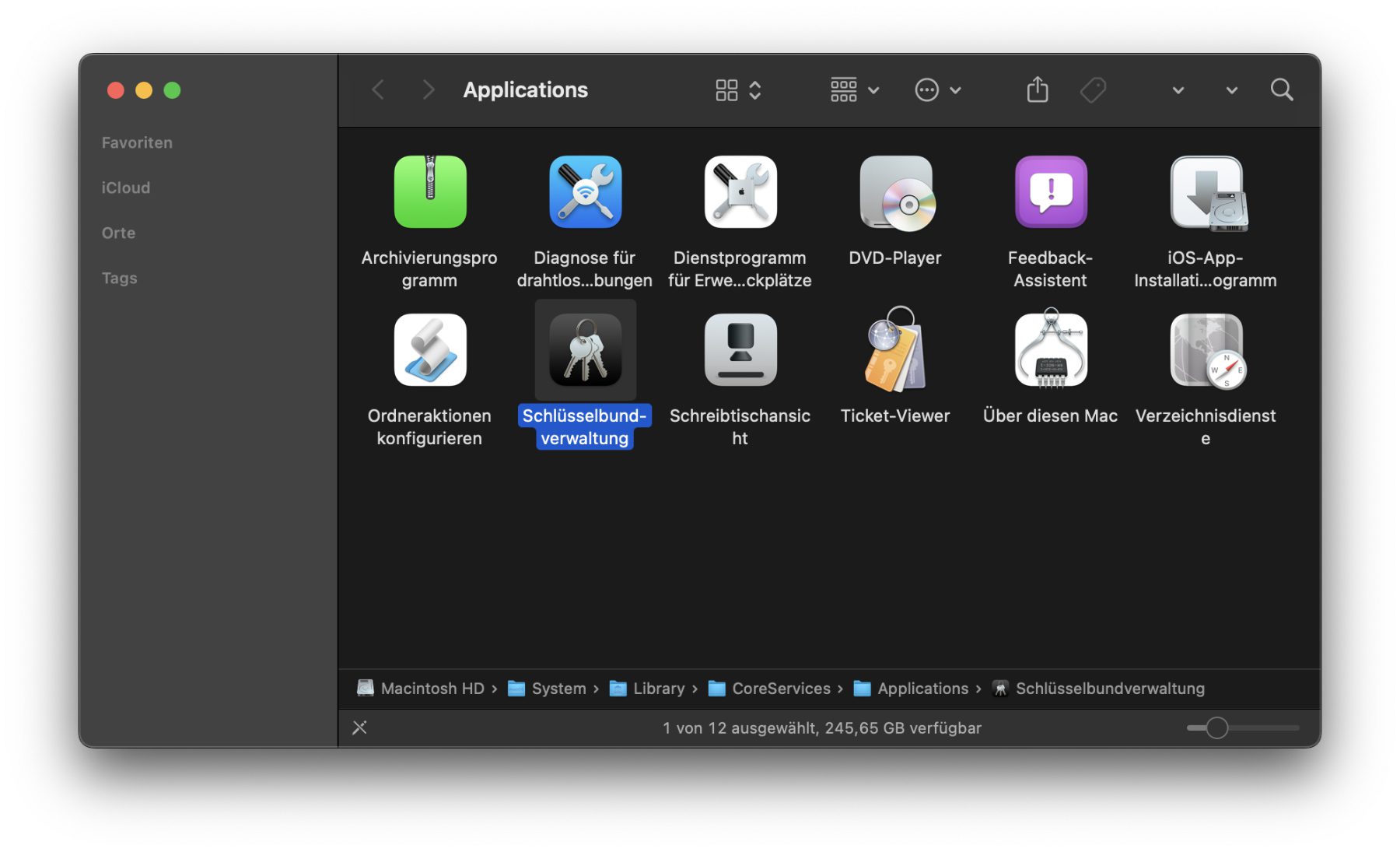Select the Ticket-Viewer app icon
Image resolution: width=1400 pixels, height=852 pixels.
(895, 350)
